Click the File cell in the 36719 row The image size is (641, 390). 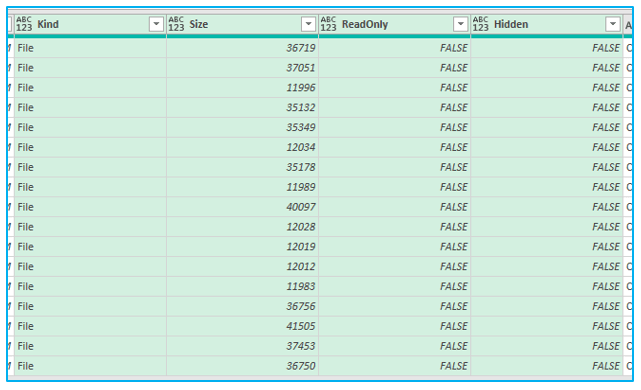pyautogui.click(x=90, y=48)
